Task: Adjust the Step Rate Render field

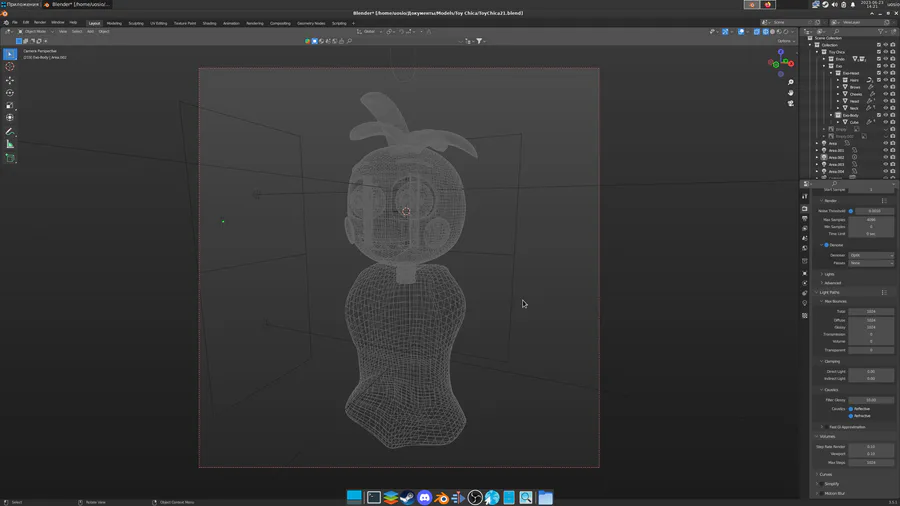Action: (x=871, y=446)
